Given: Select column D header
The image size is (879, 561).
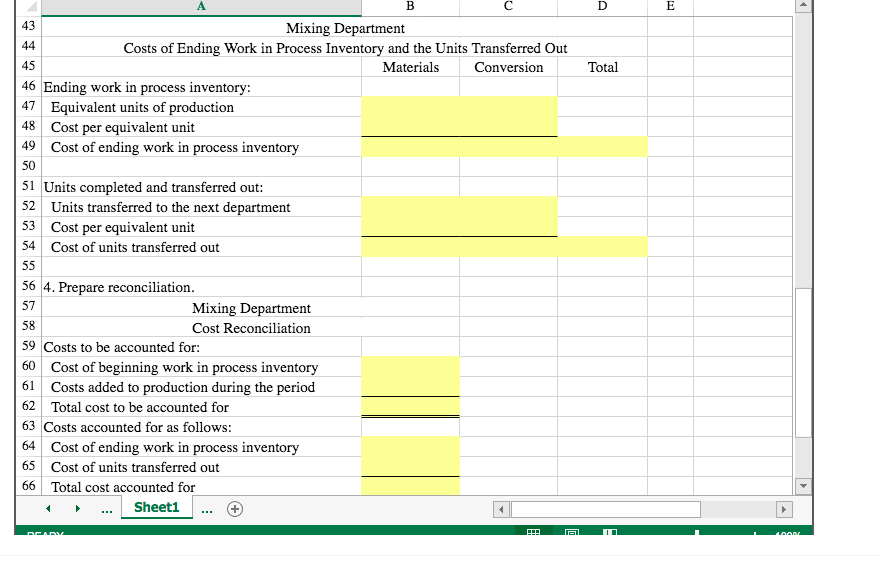Looking at the screenshot, I should (x=603, y=7).
